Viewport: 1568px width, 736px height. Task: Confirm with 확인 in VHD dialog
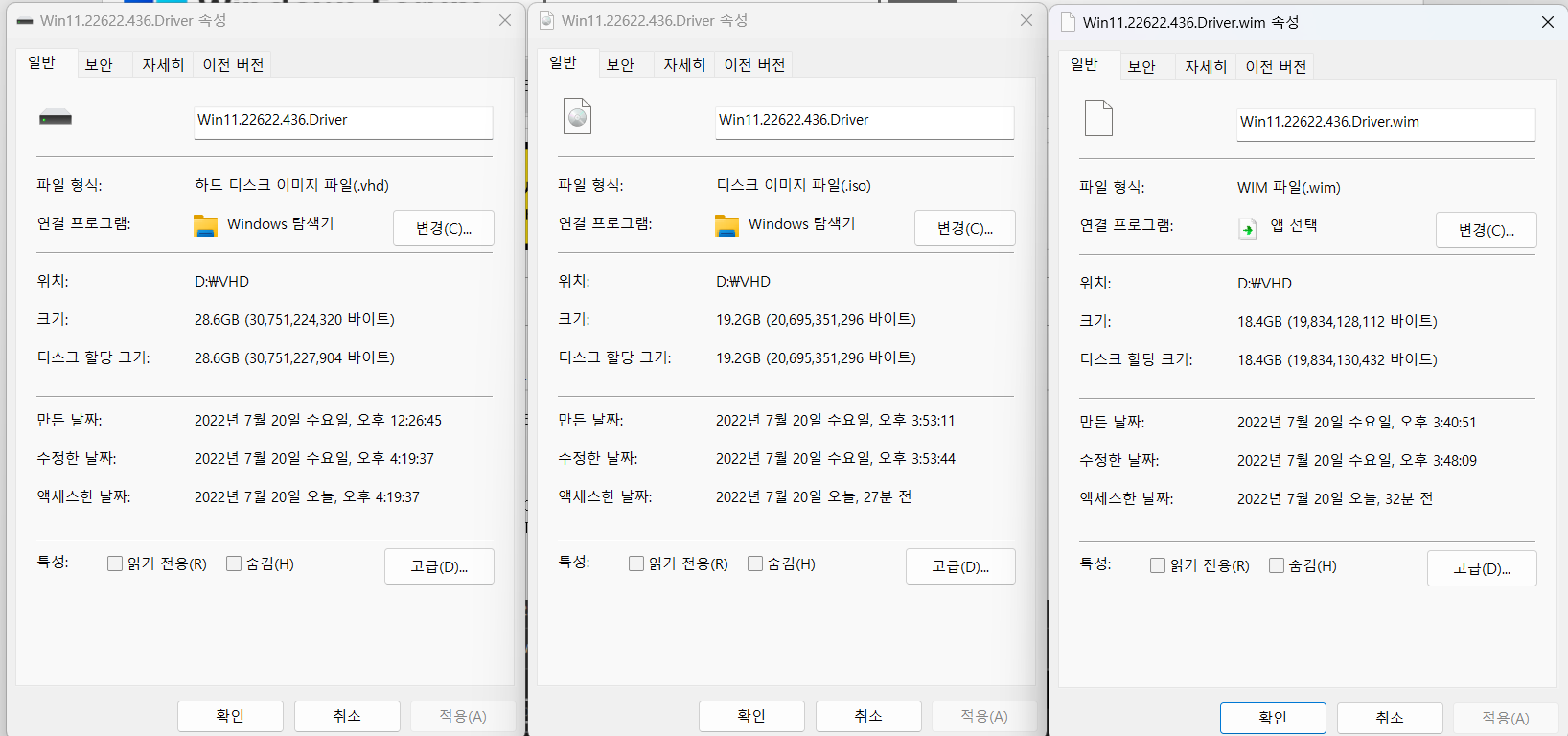(230, 716)
